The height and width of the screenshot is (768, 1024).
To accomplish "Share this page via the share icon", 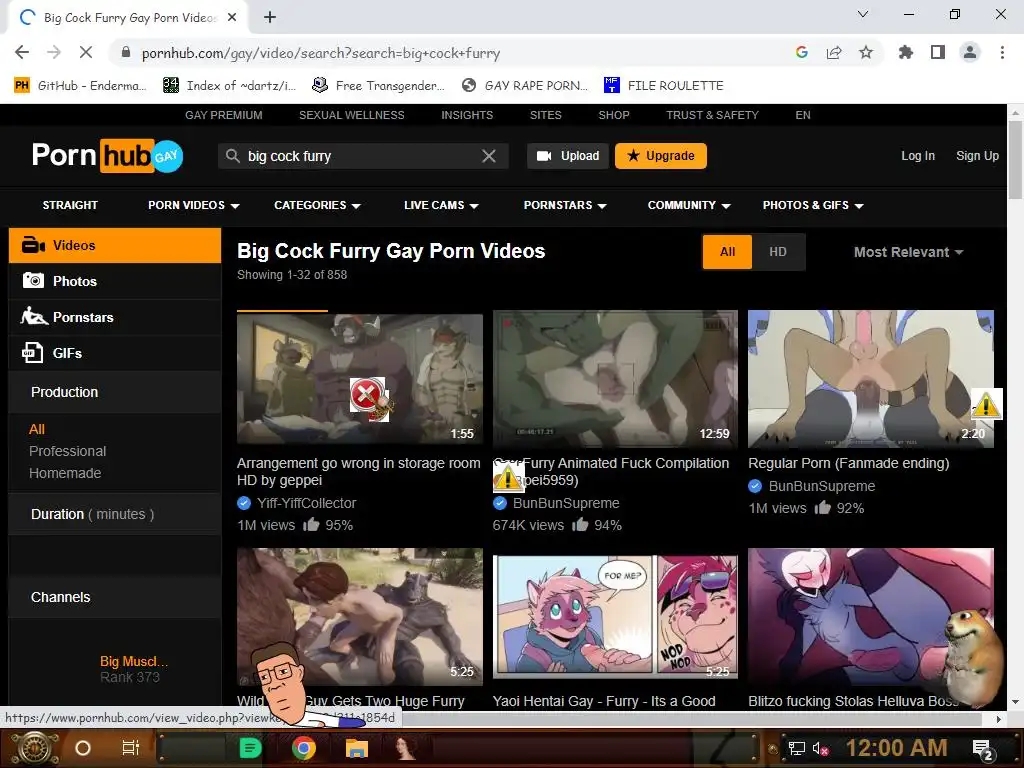I will (833, 52).
